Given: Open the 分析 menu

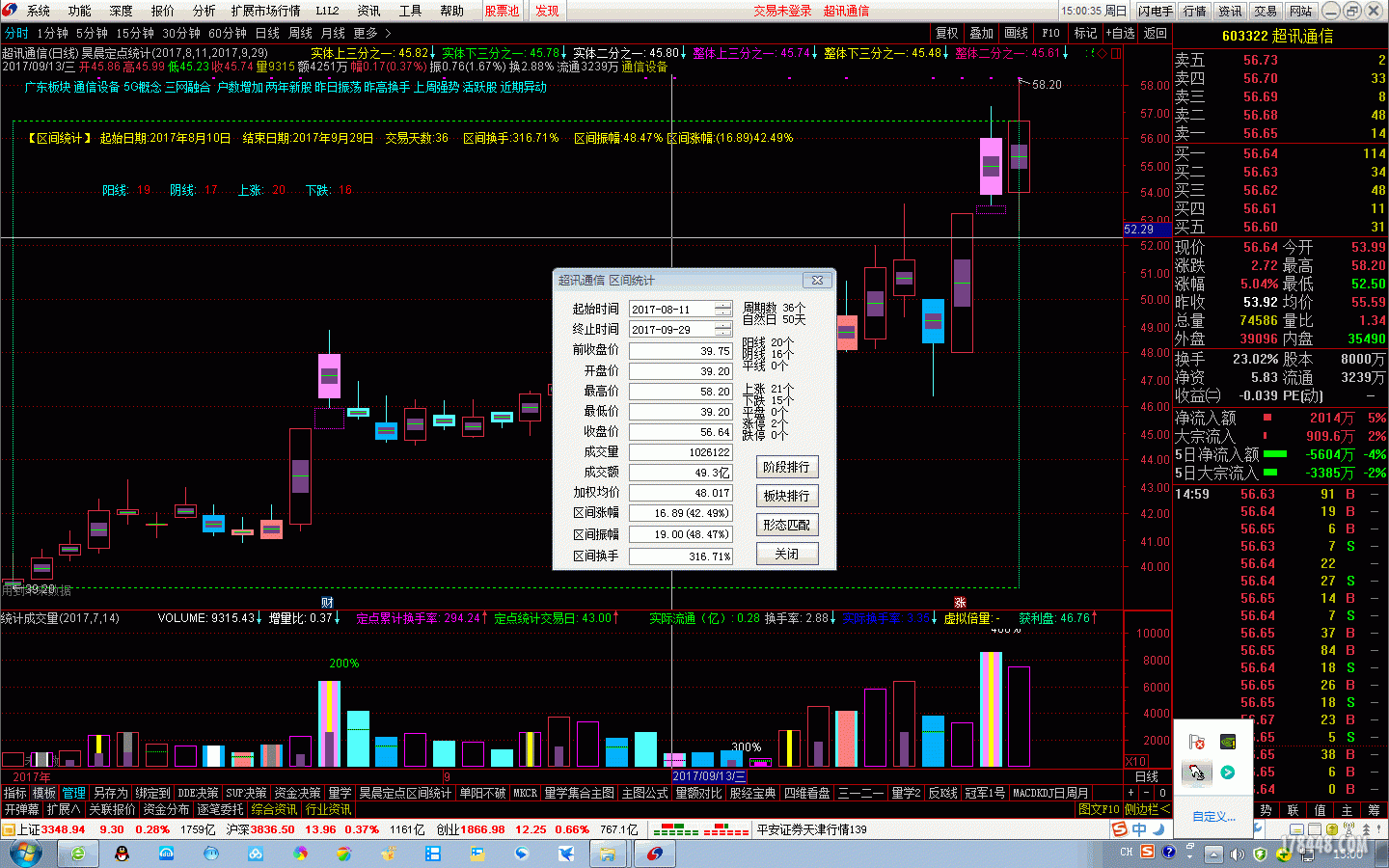Looking at the screenshot, I should pyautogui.click(x=204, y=11).
